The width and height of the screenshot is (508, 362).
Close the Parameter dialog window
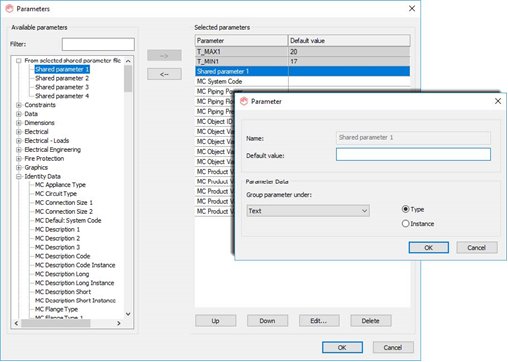click(x=498, y=101)
